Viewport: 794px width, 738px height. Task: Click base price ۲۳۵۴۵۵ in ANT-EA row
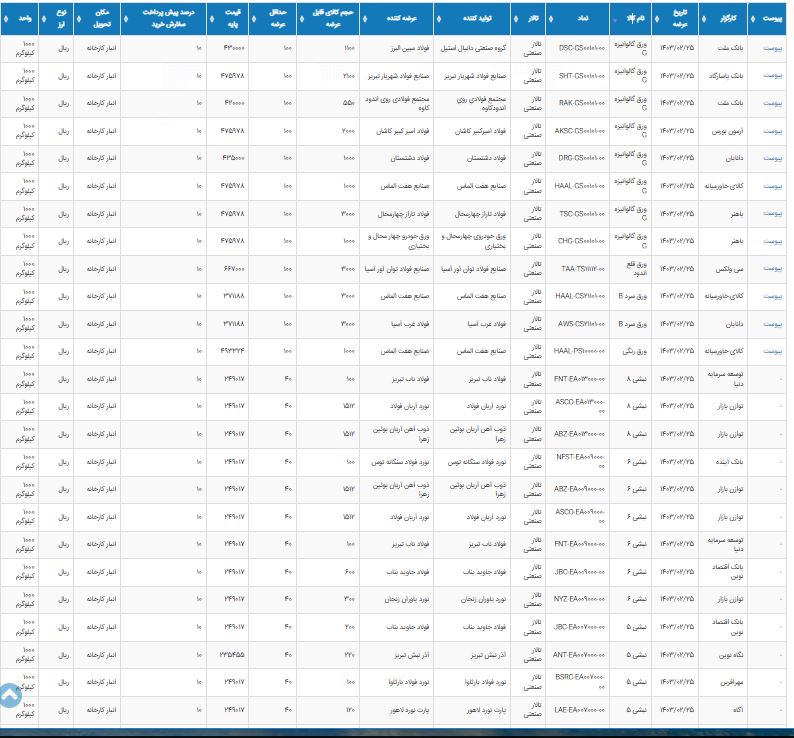tap(232, 655)
